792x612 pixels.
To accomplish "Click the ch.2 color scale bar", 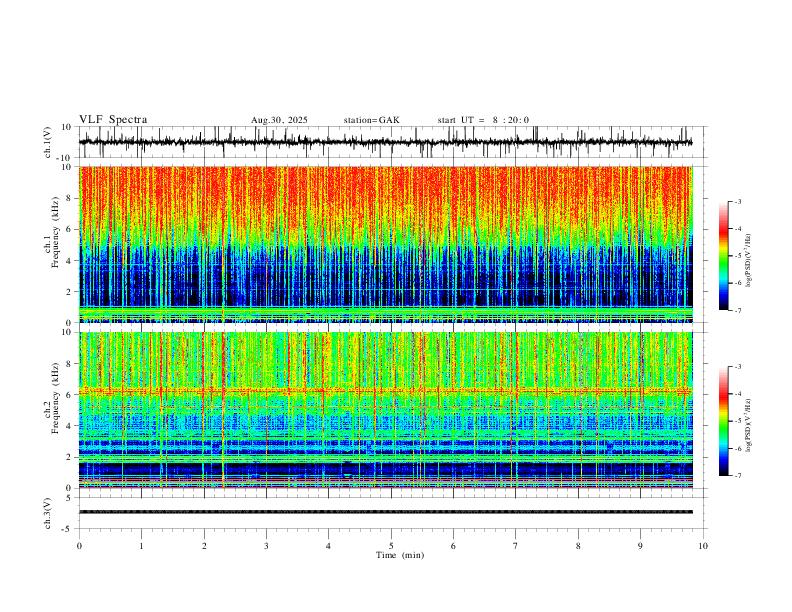I will [723, 421].
